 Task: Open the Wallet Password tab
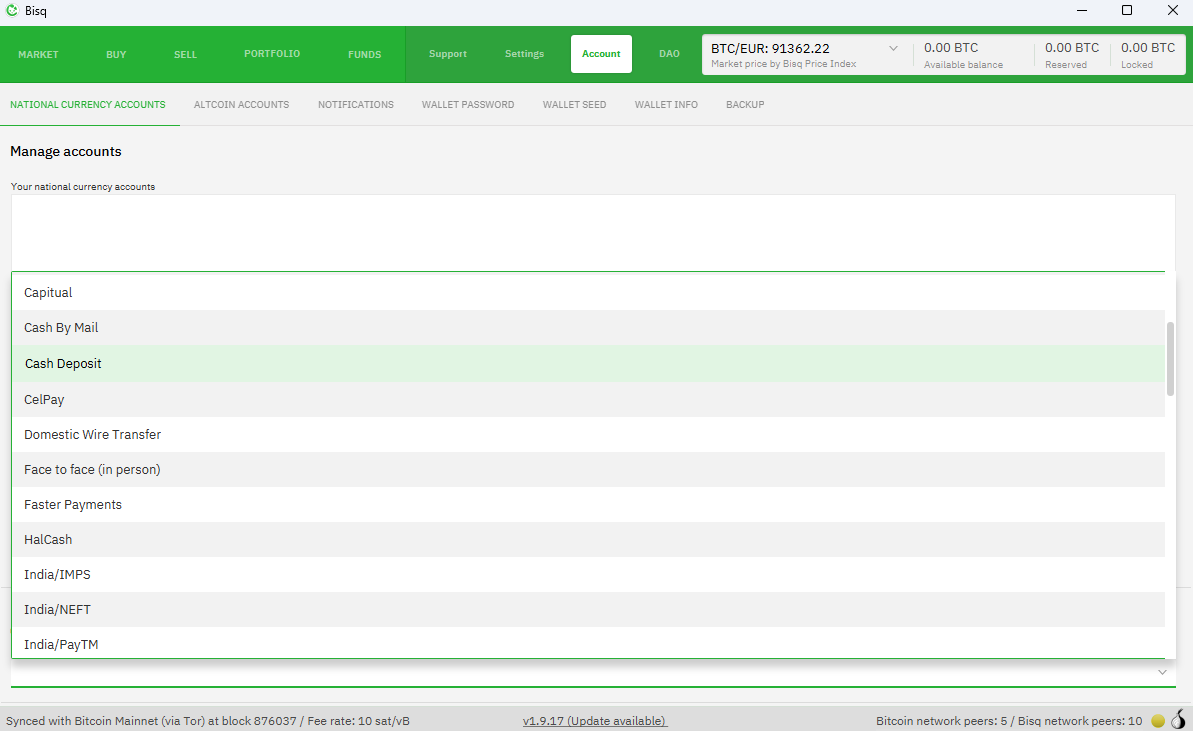click(468, 105)
